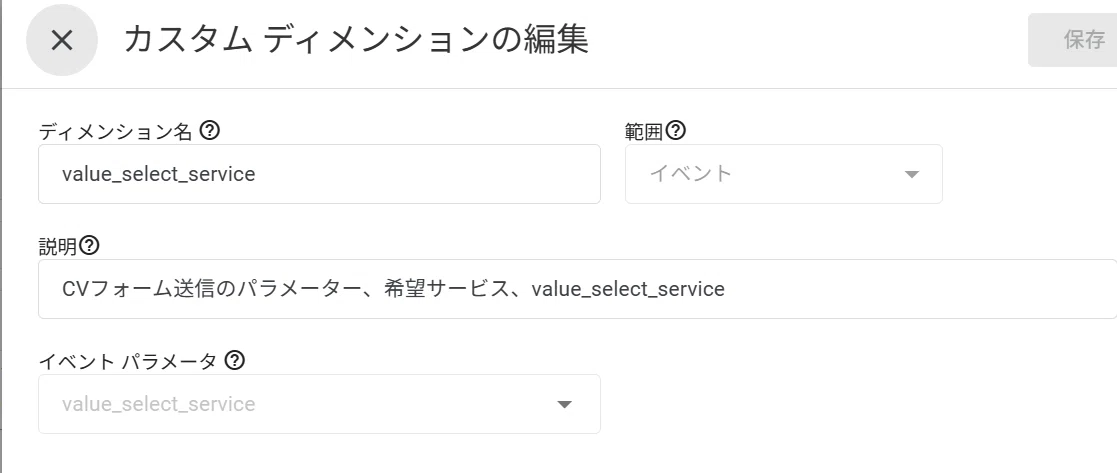1117x473 pixels.
Task: Expand the 範囲 dropdown arrow
Action: click(911, 175)
